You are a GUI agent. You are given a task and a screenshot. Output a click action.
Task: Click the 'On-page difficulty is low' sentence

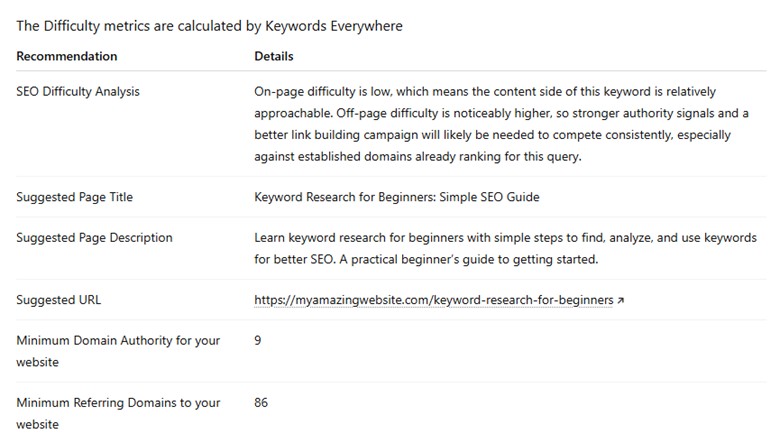click(335, 91)
